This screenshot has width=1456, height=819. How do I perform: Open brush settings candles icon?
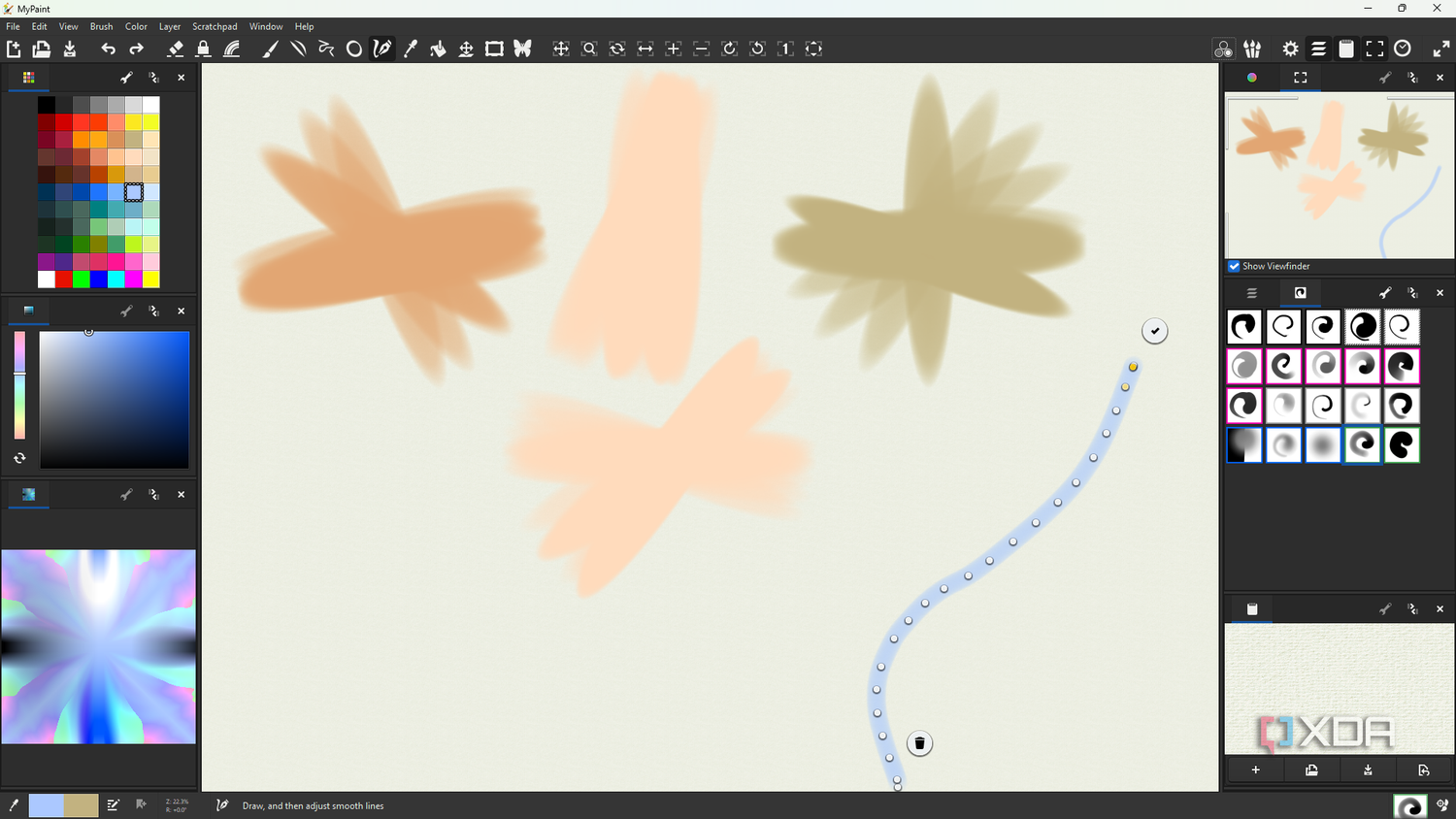[1253, 49]
